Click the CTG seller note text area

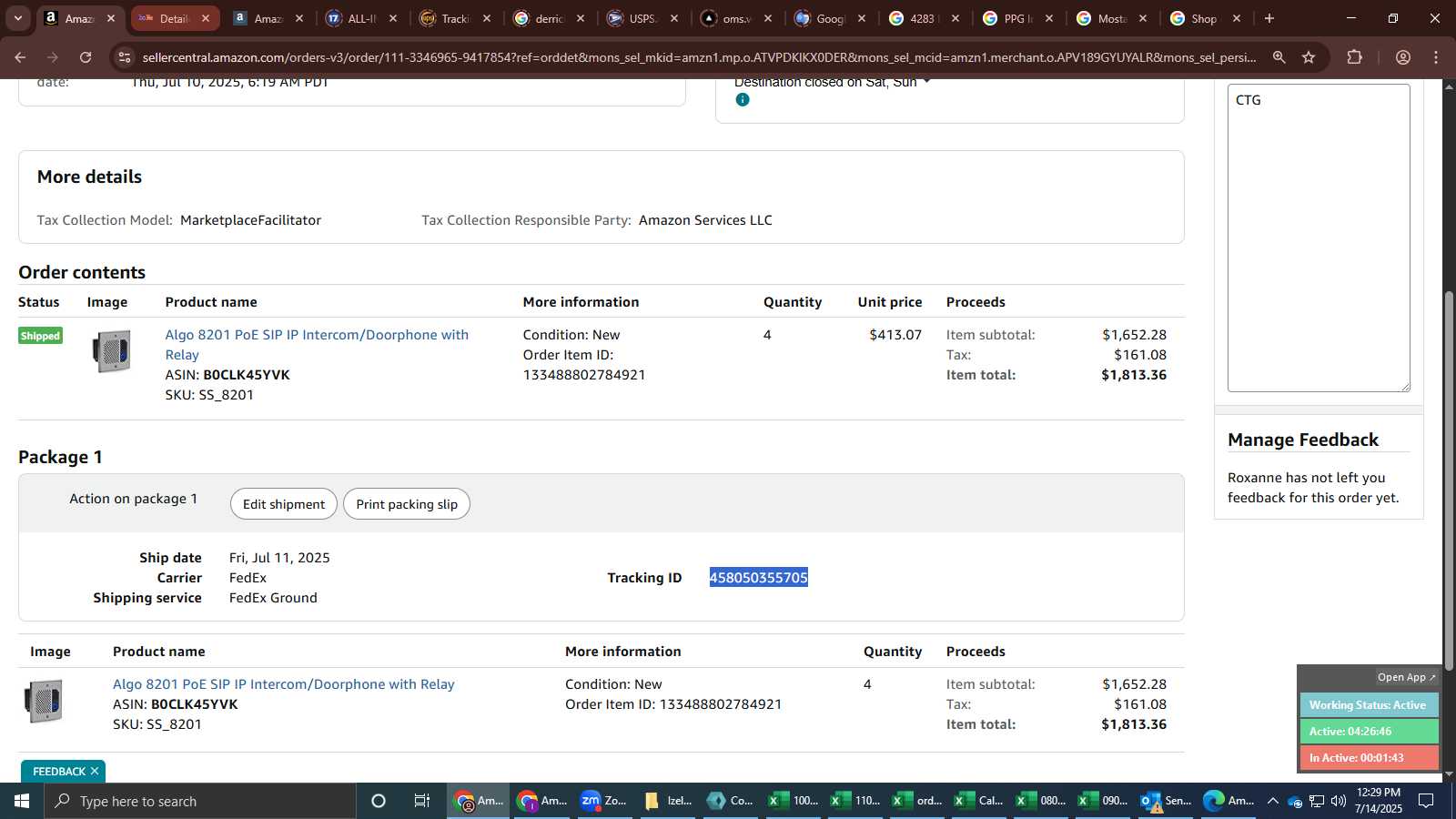(1319, 238)
